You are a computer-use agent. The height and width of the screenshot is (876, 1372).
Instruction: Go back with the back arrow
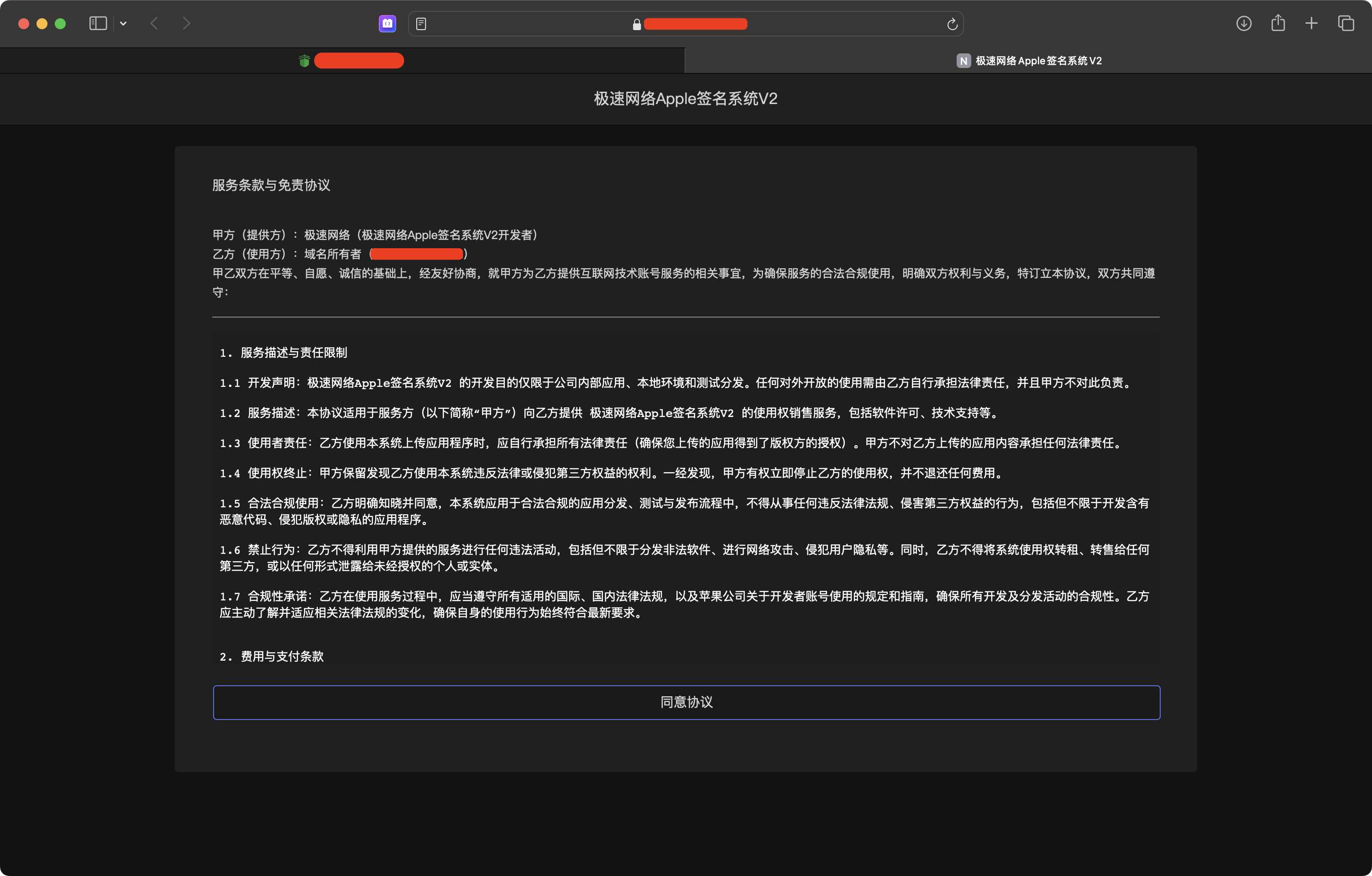tap(154, 23)
